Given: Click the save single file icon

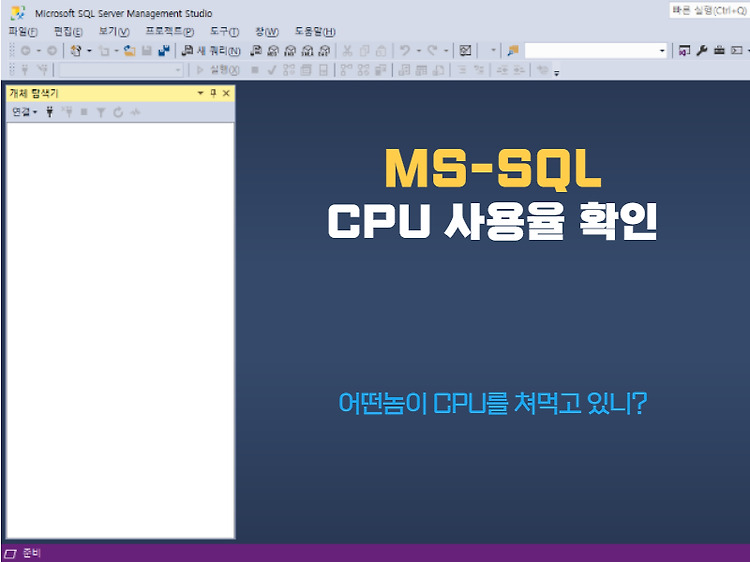Looking at the screenshot, I should [x=147, y=50].
